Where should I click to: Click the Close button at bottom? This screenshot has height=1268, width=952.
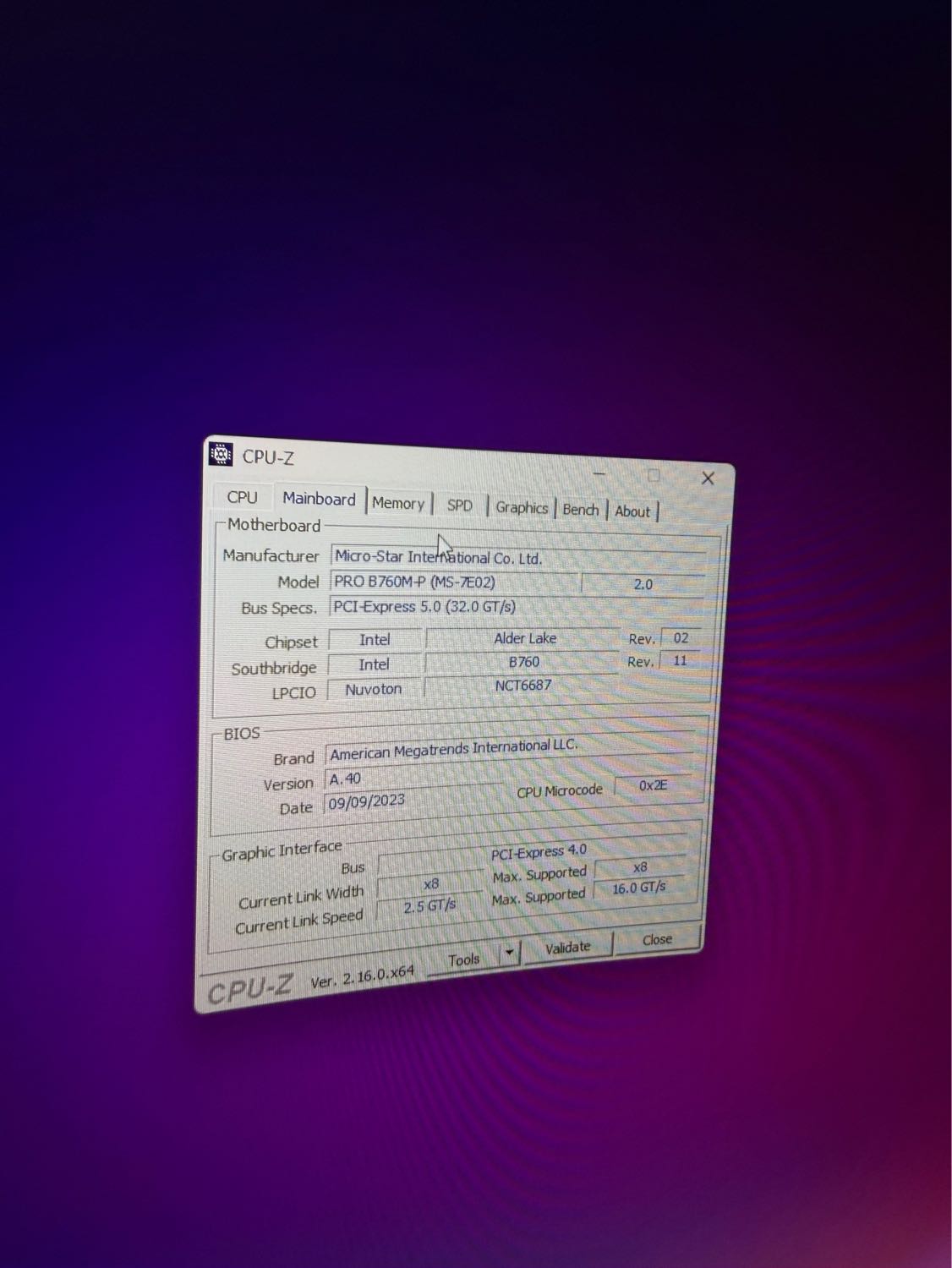pos(657,939)
